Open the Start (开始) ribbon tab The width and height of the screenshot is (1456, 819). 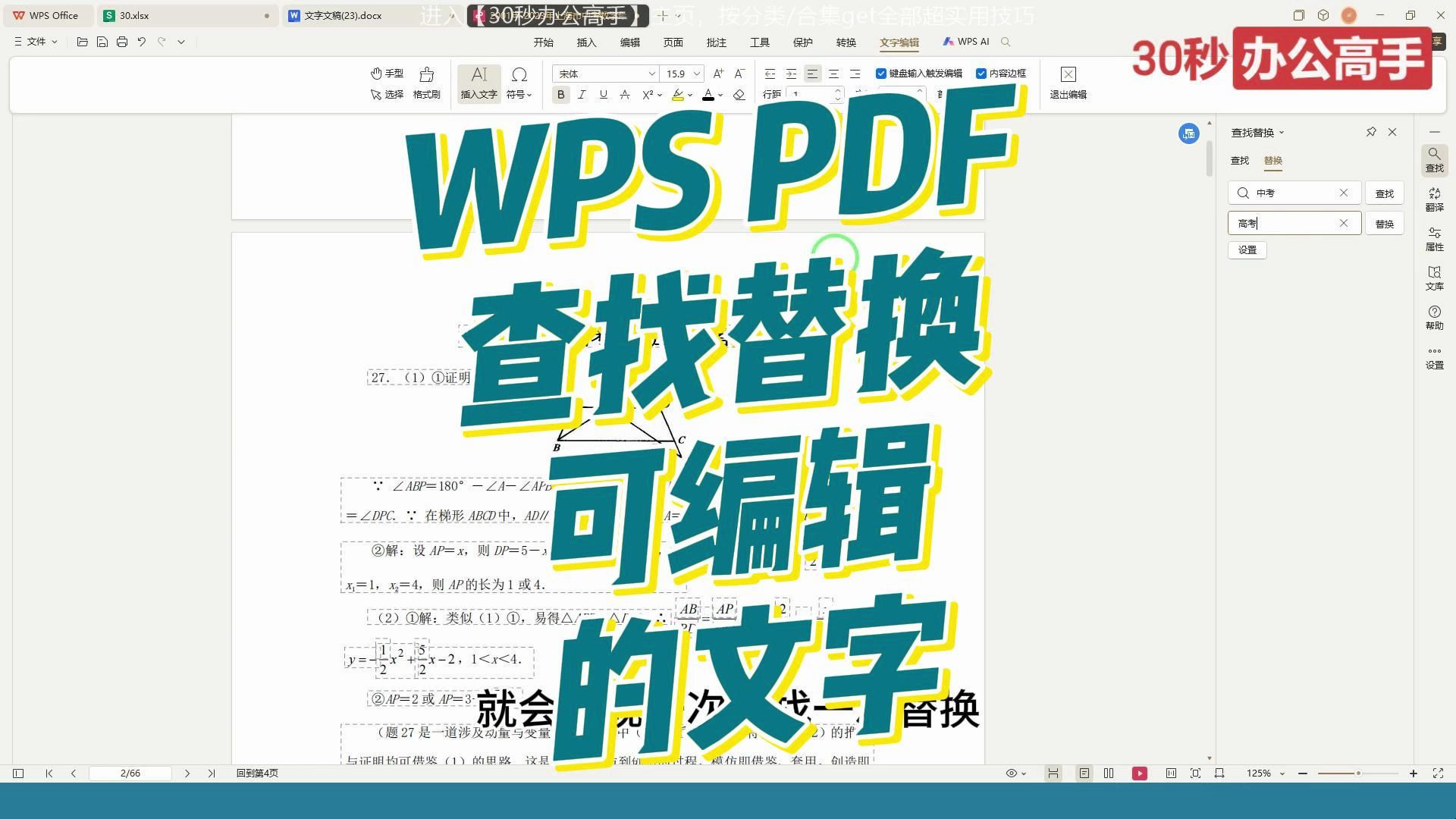(x=543, y=42)
